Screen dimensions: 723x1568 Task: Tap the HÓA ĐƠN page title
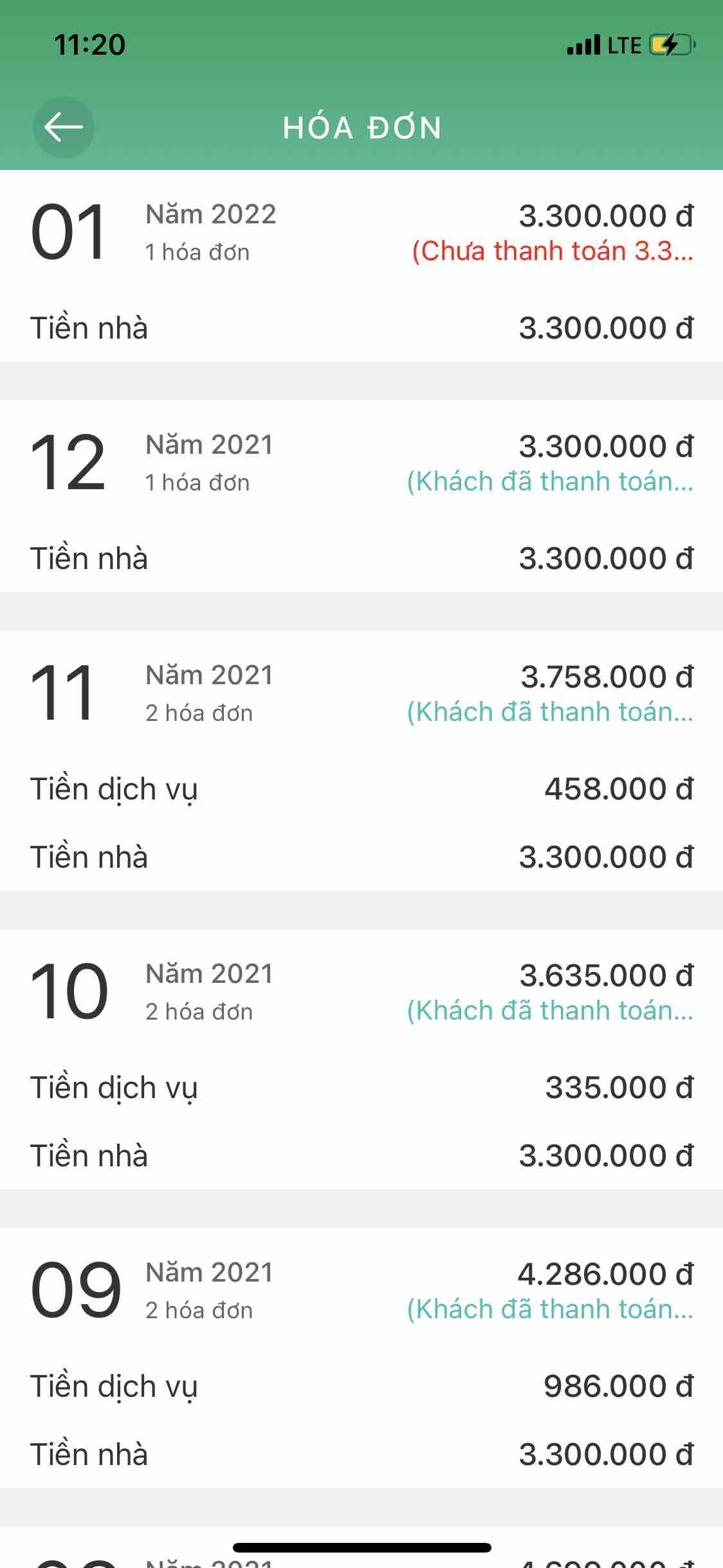tap(362, 127)
